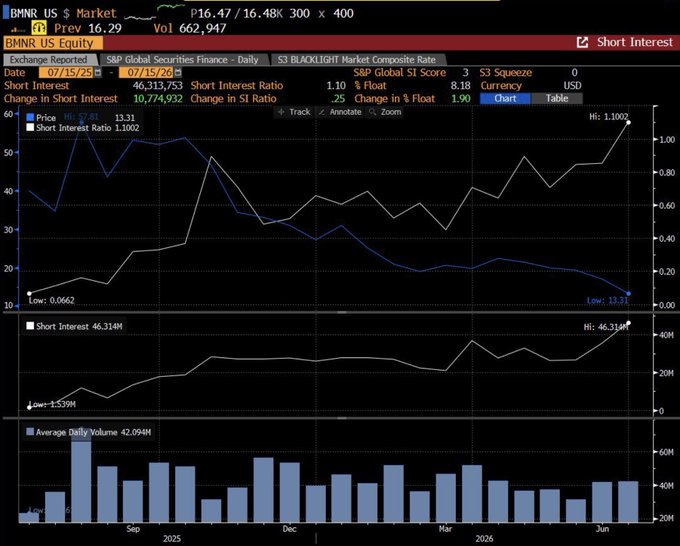Click the S3 Squeeze label
Screen dimensions: 680x546
(506, 73)
